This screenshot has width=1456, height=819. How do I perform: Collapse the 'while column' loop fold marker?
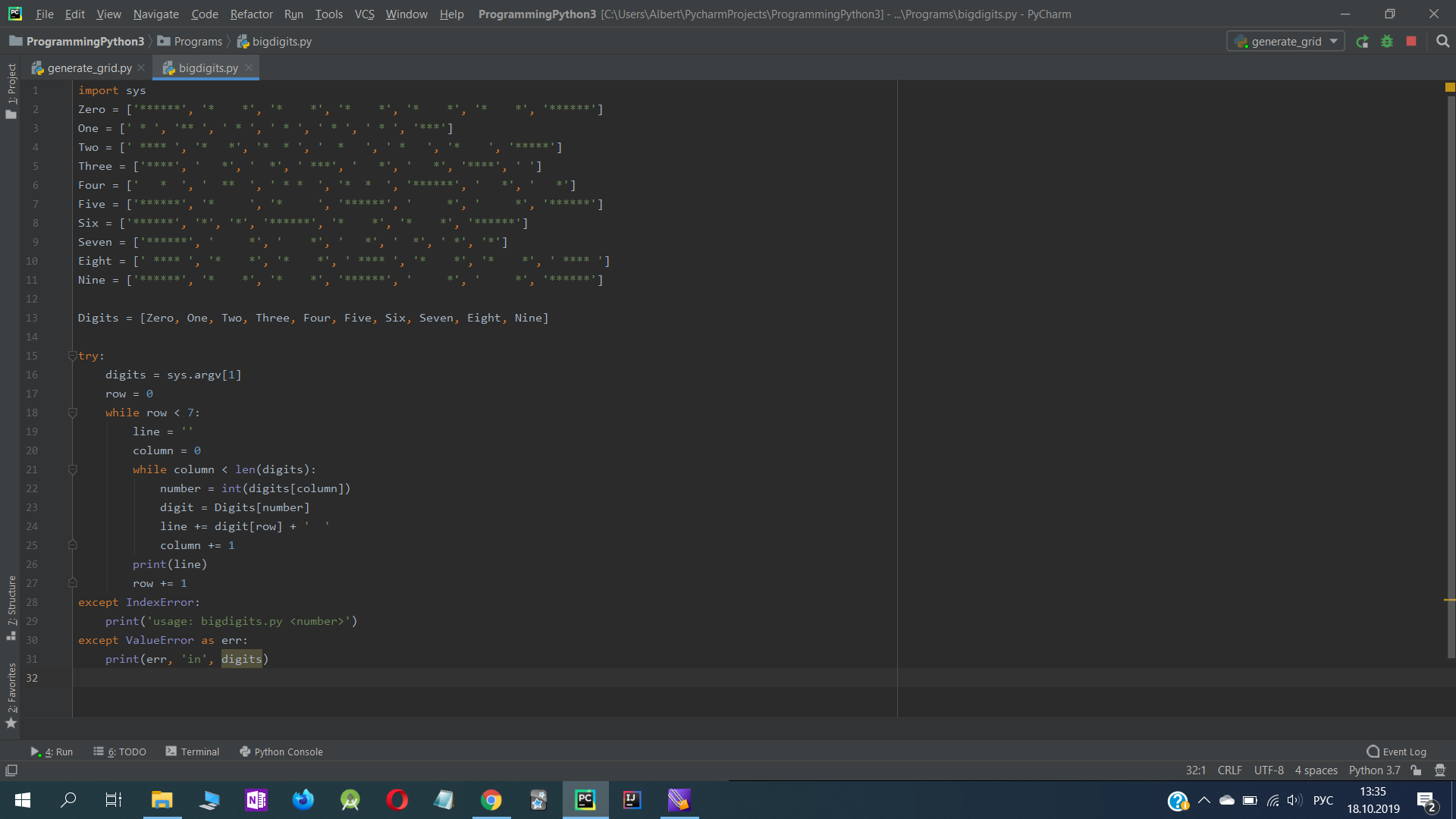tap(73, 469)
